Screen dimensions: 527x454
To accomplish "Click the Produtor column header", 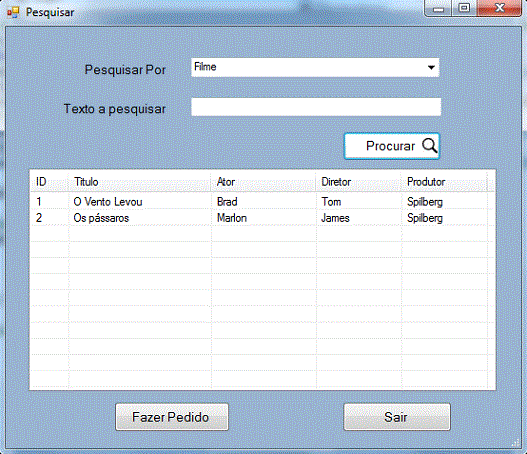I will pyautogui.click(x=444, y=182).
